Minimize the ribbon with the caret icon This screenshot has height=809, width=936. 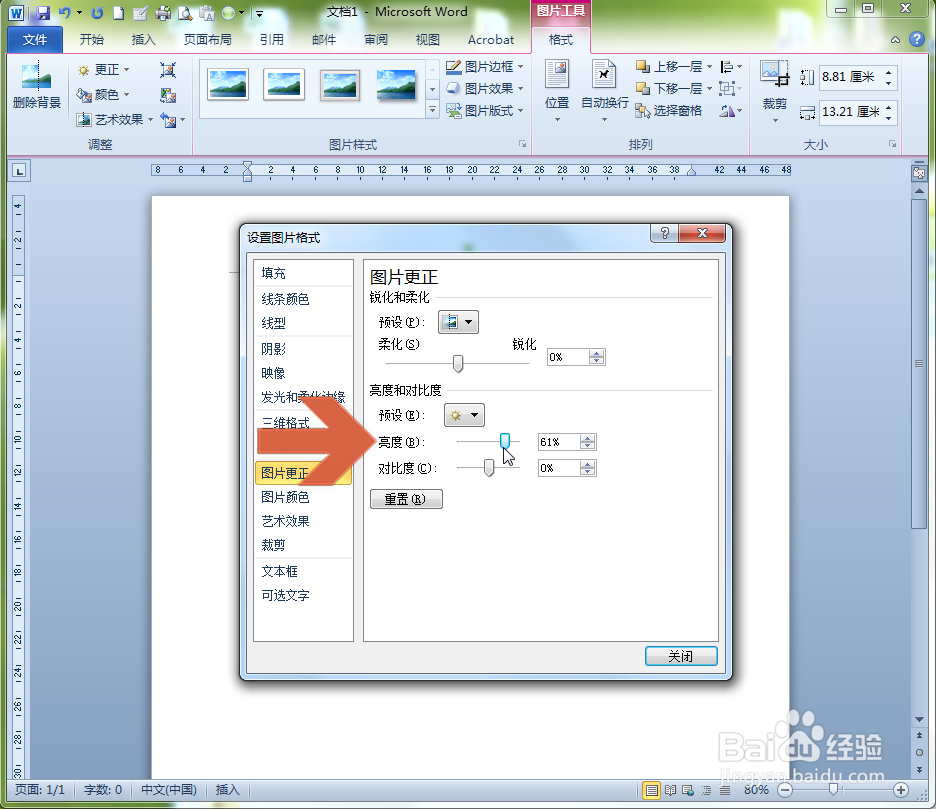point(895,40)
